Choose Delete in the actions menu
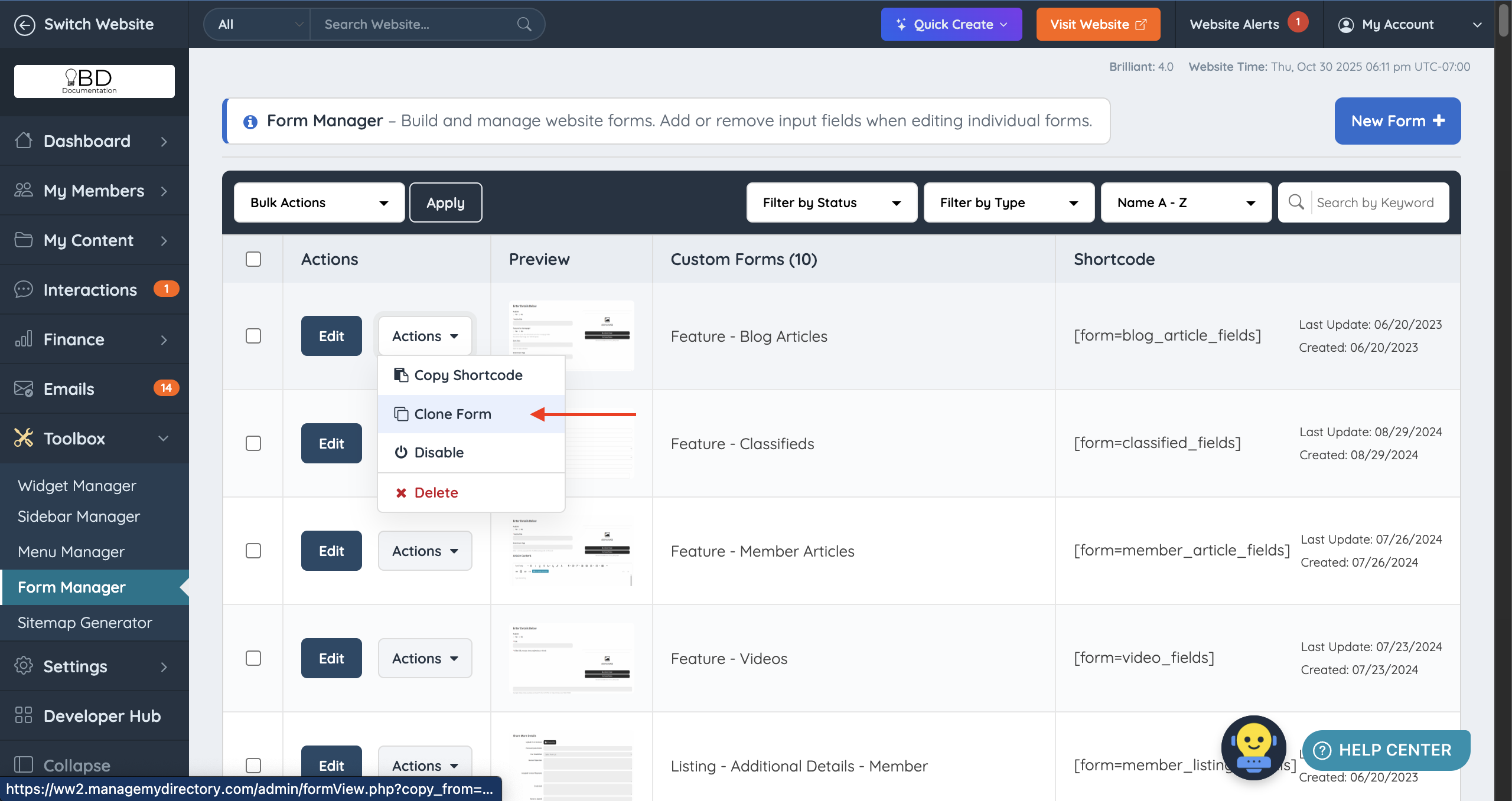The width and height of the screenshot is (1512, 801). (436, 492)
